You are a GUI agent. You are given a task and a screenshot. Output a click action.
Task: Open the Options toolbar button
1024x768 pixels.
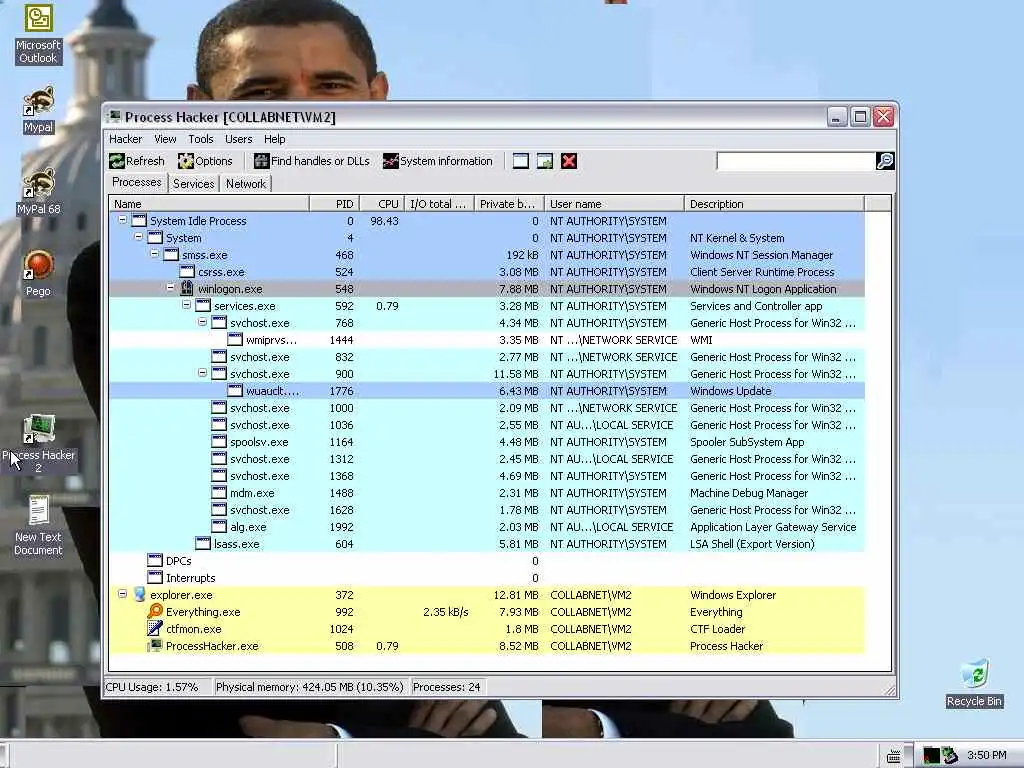click(x=205, y=161)
